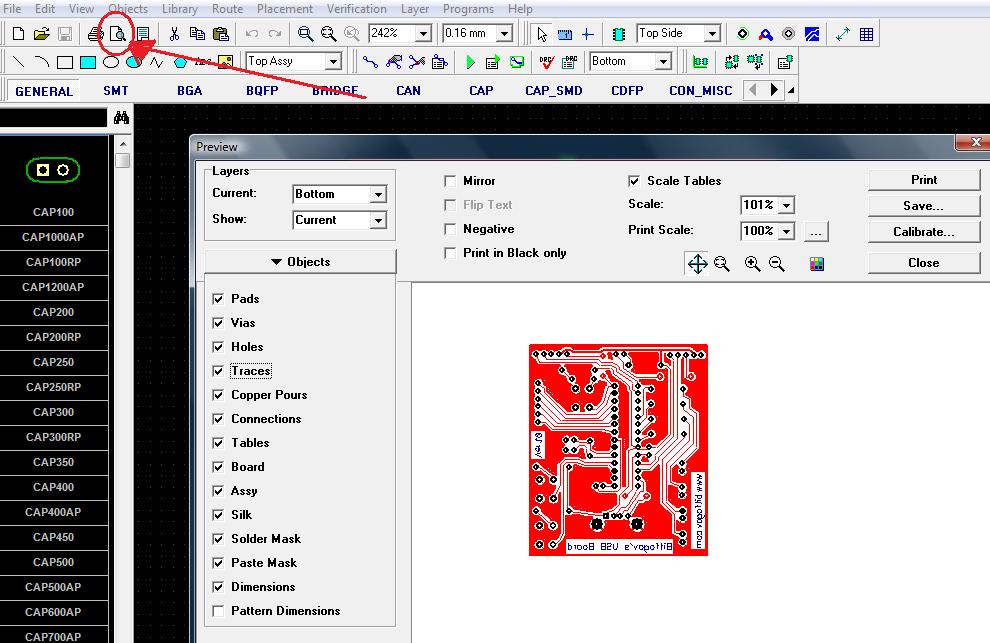Click the Print button

point(924,180)
